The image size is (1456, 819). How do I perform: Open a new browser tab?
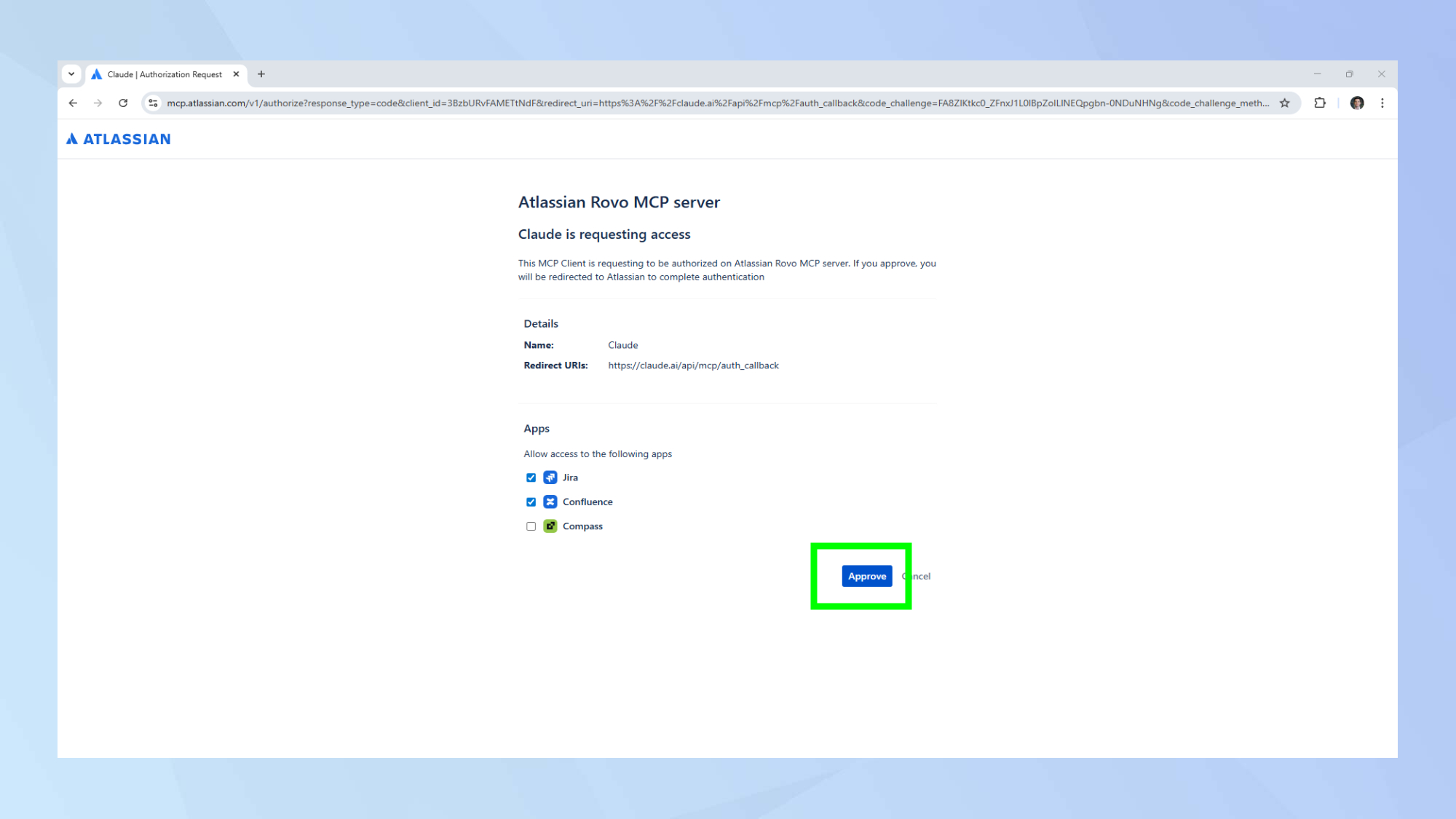[261, 74]
